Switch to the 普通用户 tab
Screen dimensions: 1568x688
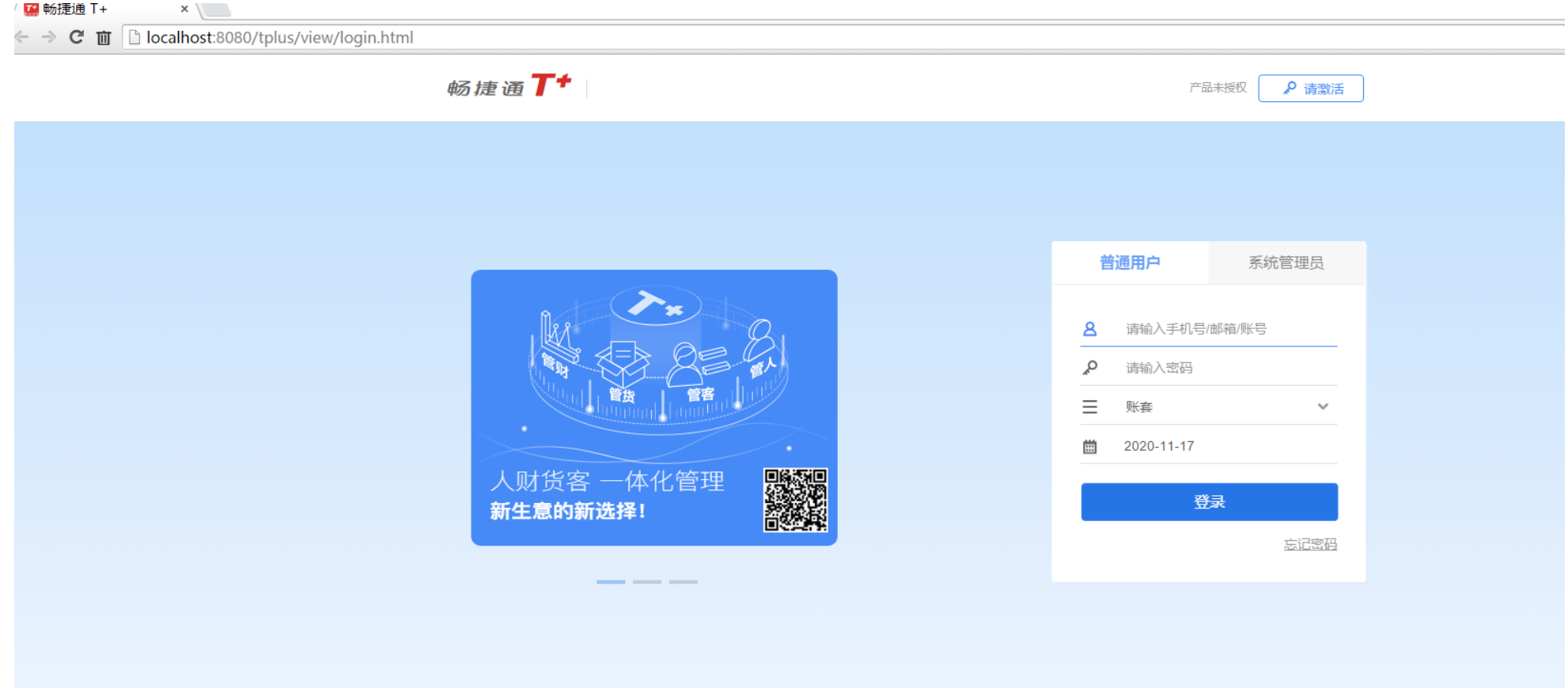(x=1130, y=263)
